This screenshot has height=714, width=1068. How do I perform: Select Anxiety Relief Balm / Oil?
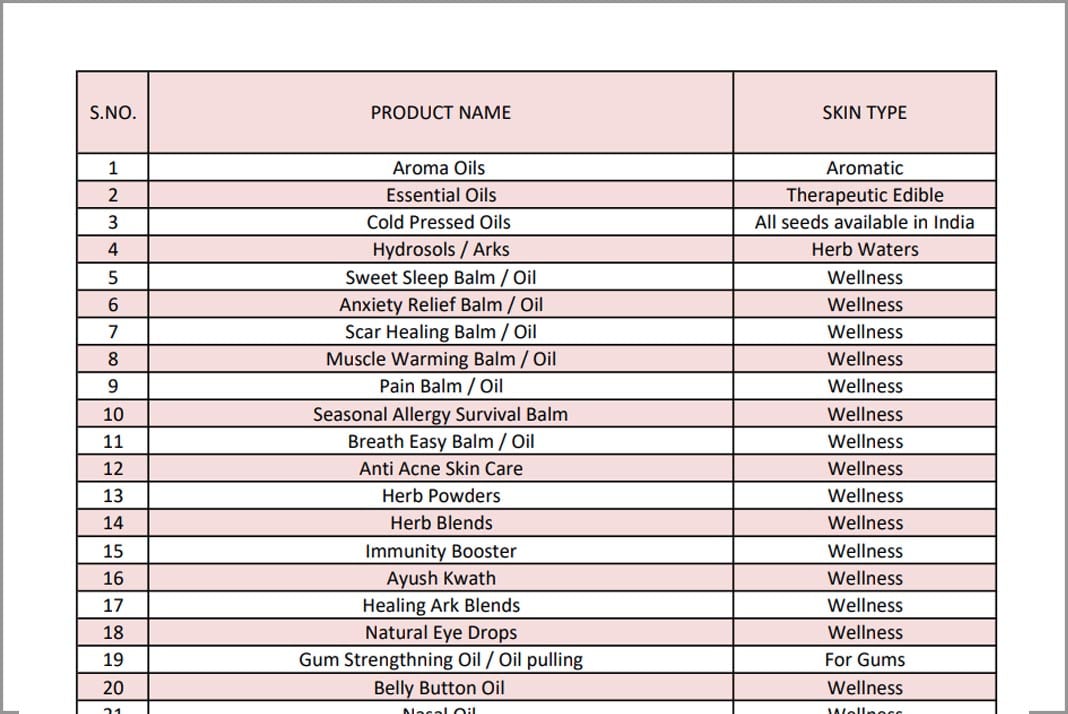441,305
